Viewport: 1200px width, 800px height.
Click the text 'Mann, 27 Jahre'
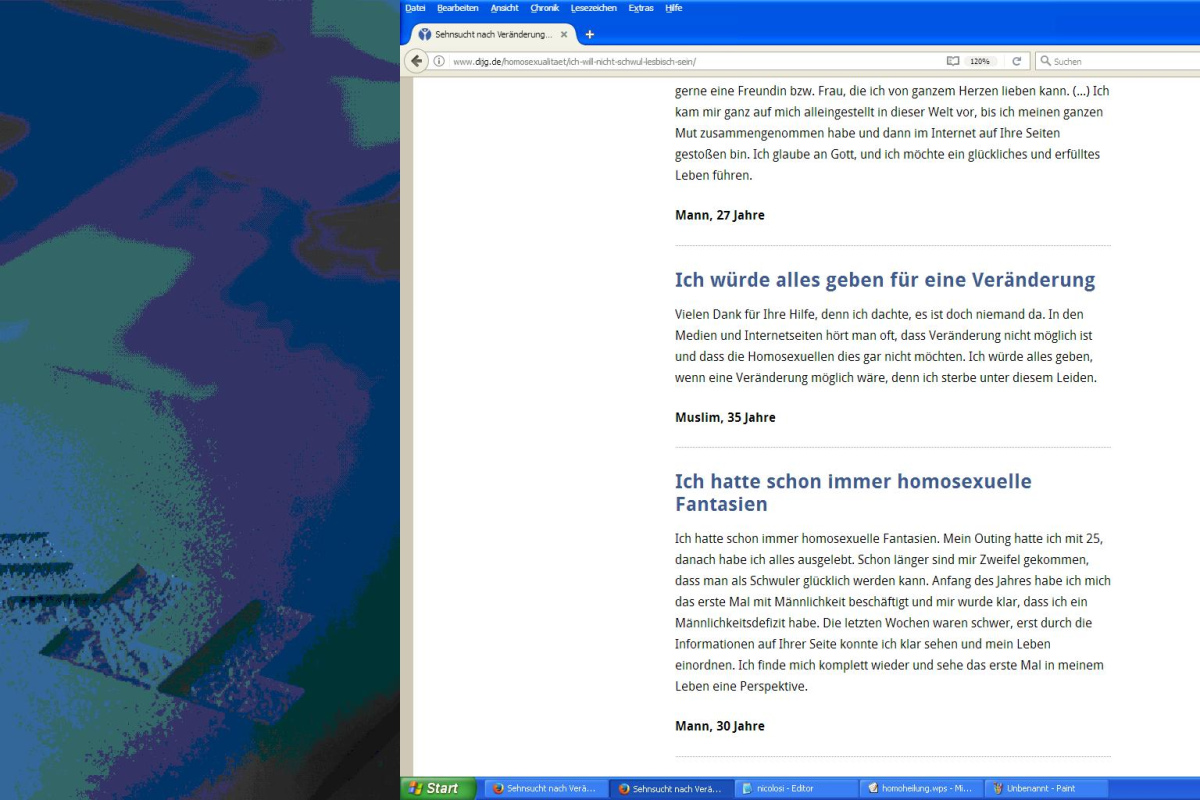point(720,215)
